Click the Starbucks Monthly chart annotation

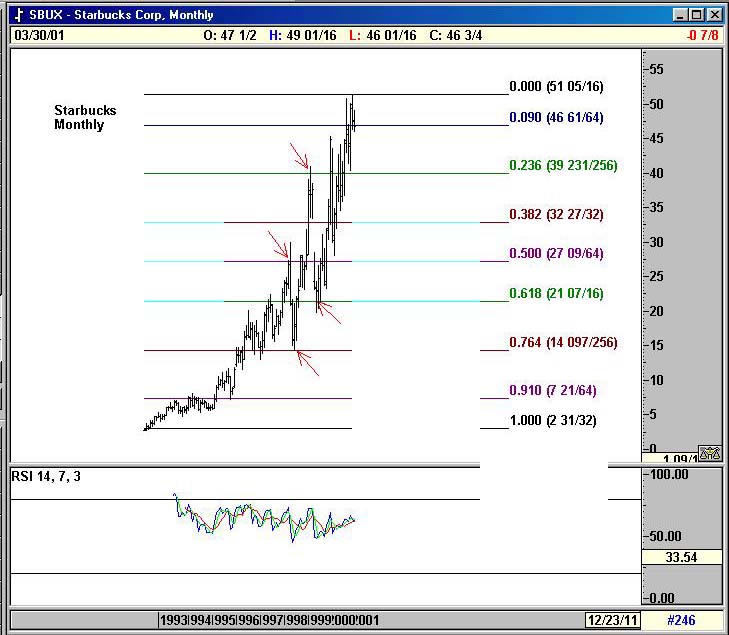coord(85,117)
